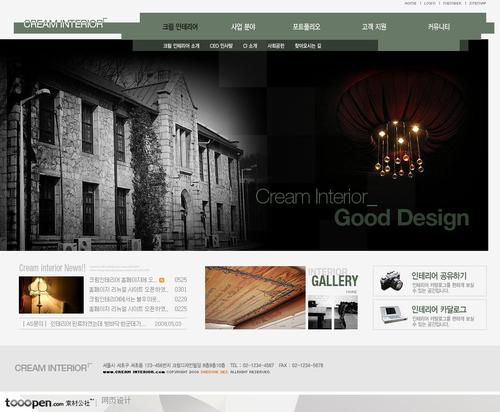Open the large wooden ceiling gallery image
This screenshot has width=500, height=412.
[255, 297]
